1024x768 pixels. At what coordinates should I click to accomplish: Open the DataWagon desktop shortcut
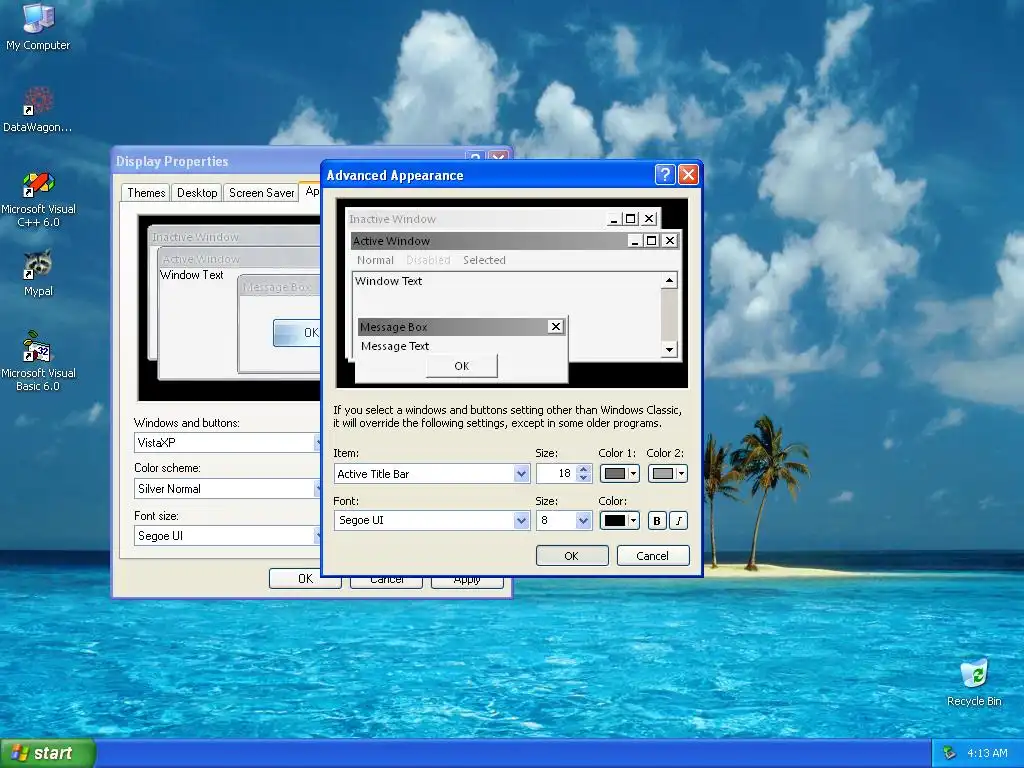(38, 110)
